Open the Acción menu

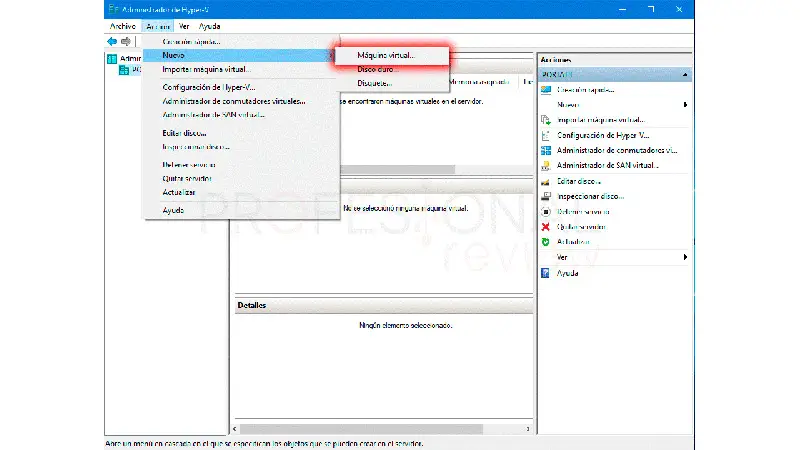(x=158, y=26)
